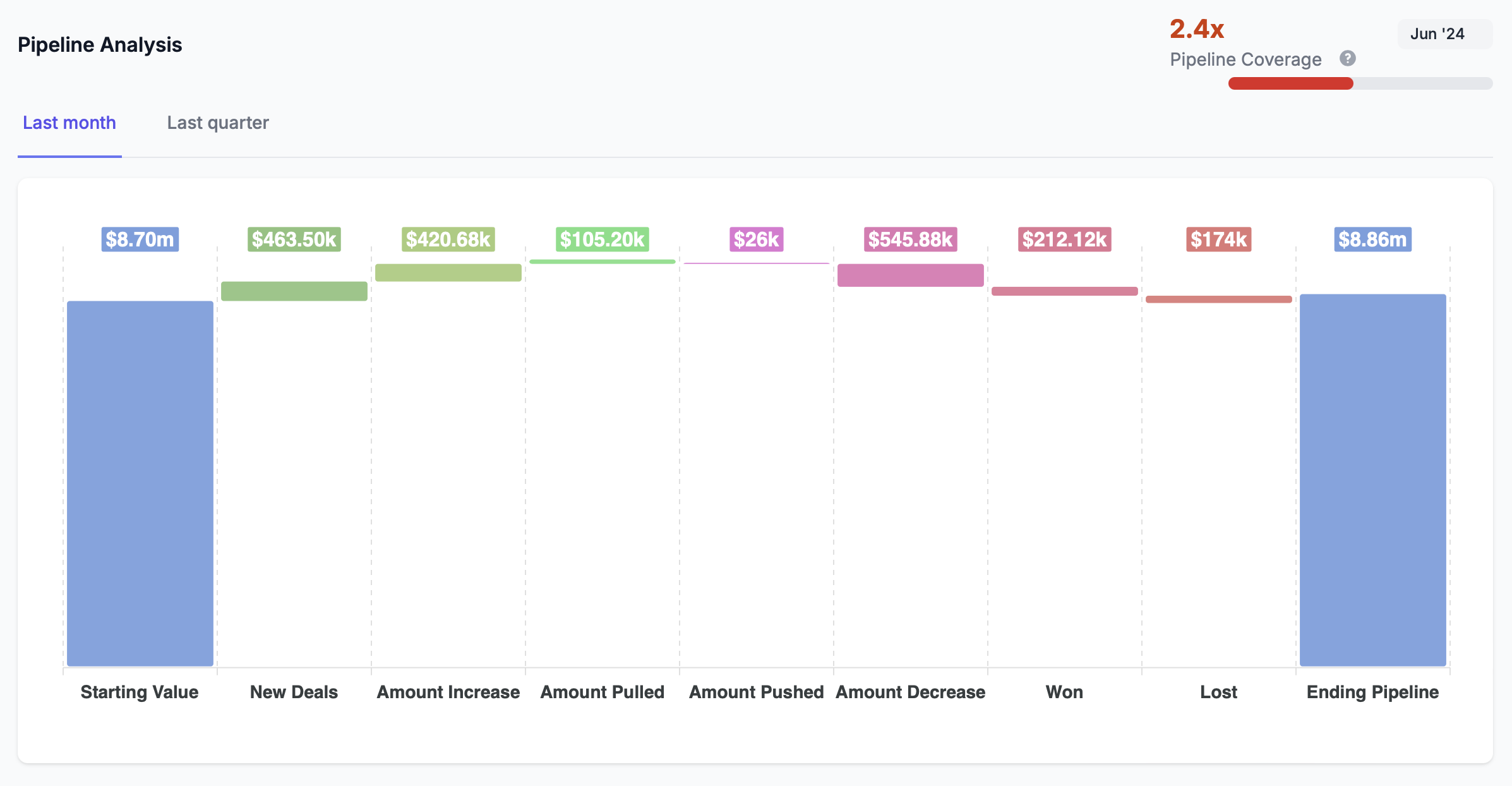This screenshot has height=786, width=1512.
Task: Click the red pipeline coverage progress bar
Action: pyautogui.click(x=1290, y=83)
